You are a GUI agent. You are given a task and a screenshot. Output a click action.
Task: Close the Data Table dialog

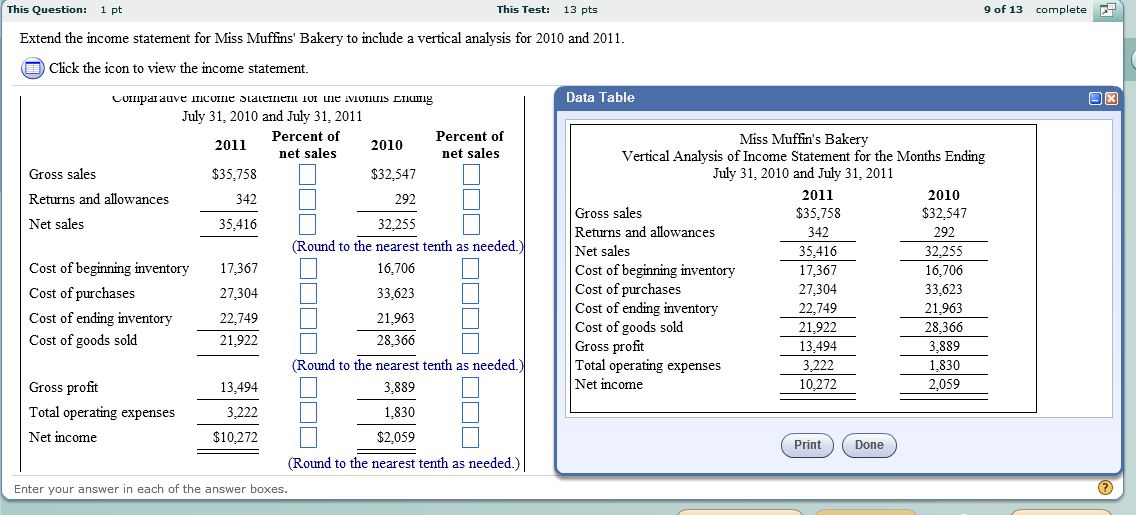(x=1111, y=99)
